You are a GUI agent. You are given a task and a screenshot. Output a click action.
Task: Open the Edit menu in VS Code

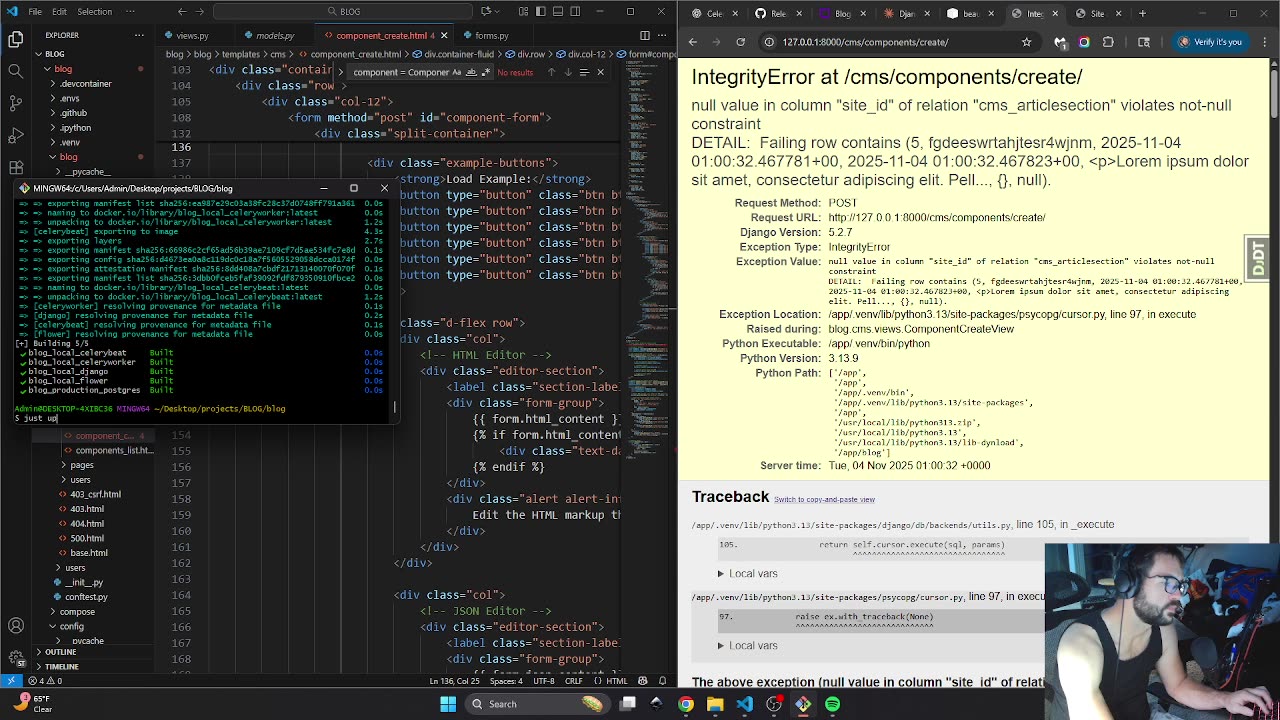click(x=59, y=11)
